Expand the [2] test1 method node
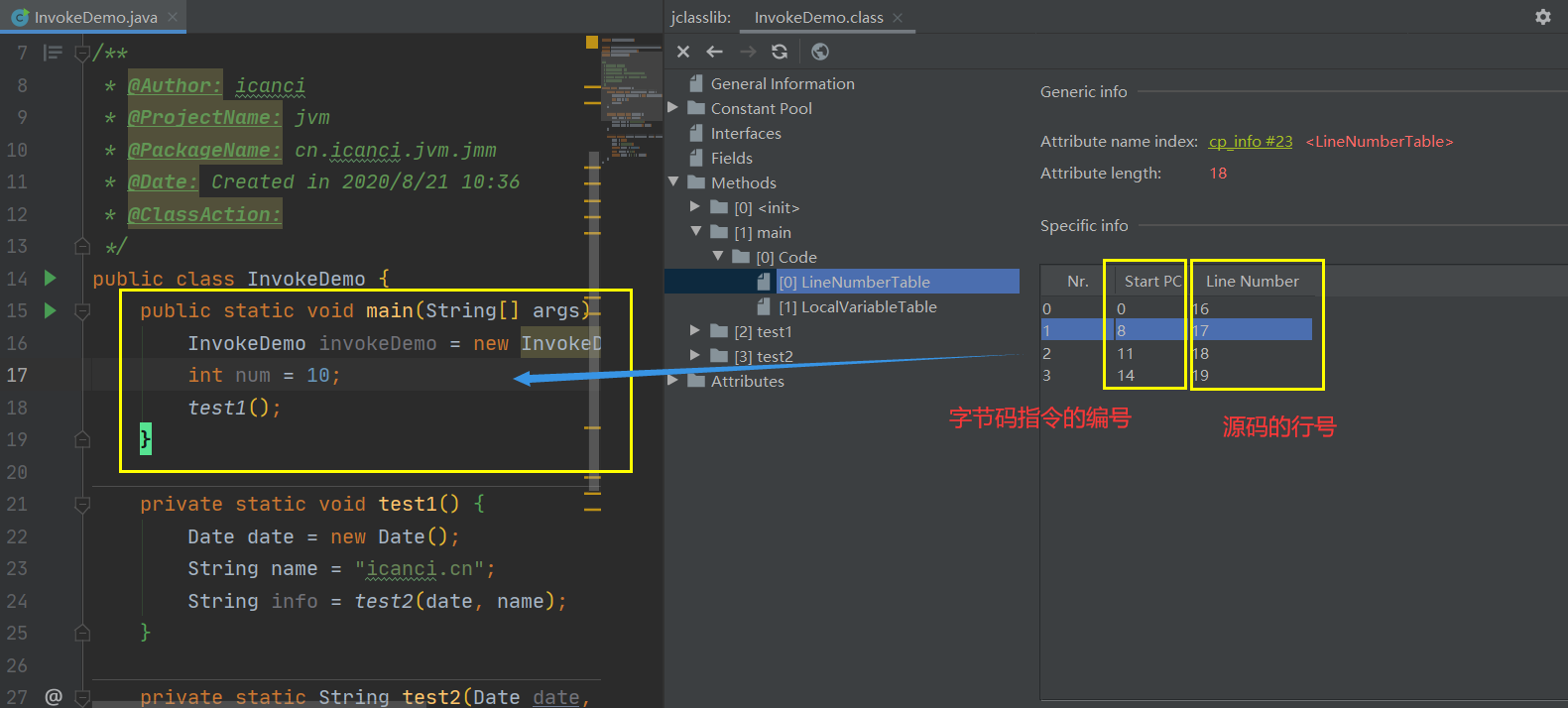The height and width of the screenshot is (708, 1568). click(695, 330)
